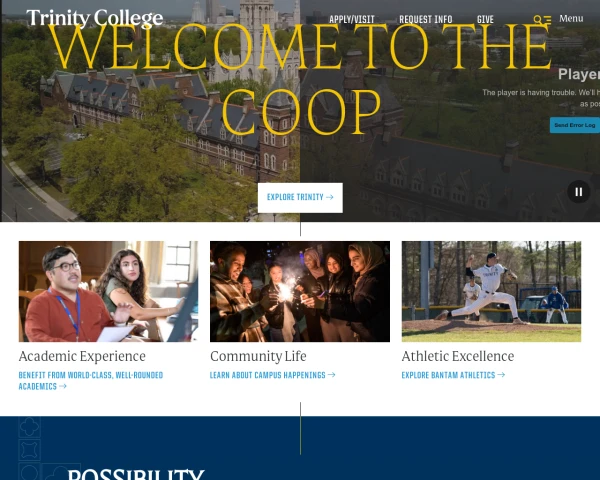The width and height of the screenshot is (600, 480).
Task: Click the Send Error Log button
Action: click(x=575, y=125)
